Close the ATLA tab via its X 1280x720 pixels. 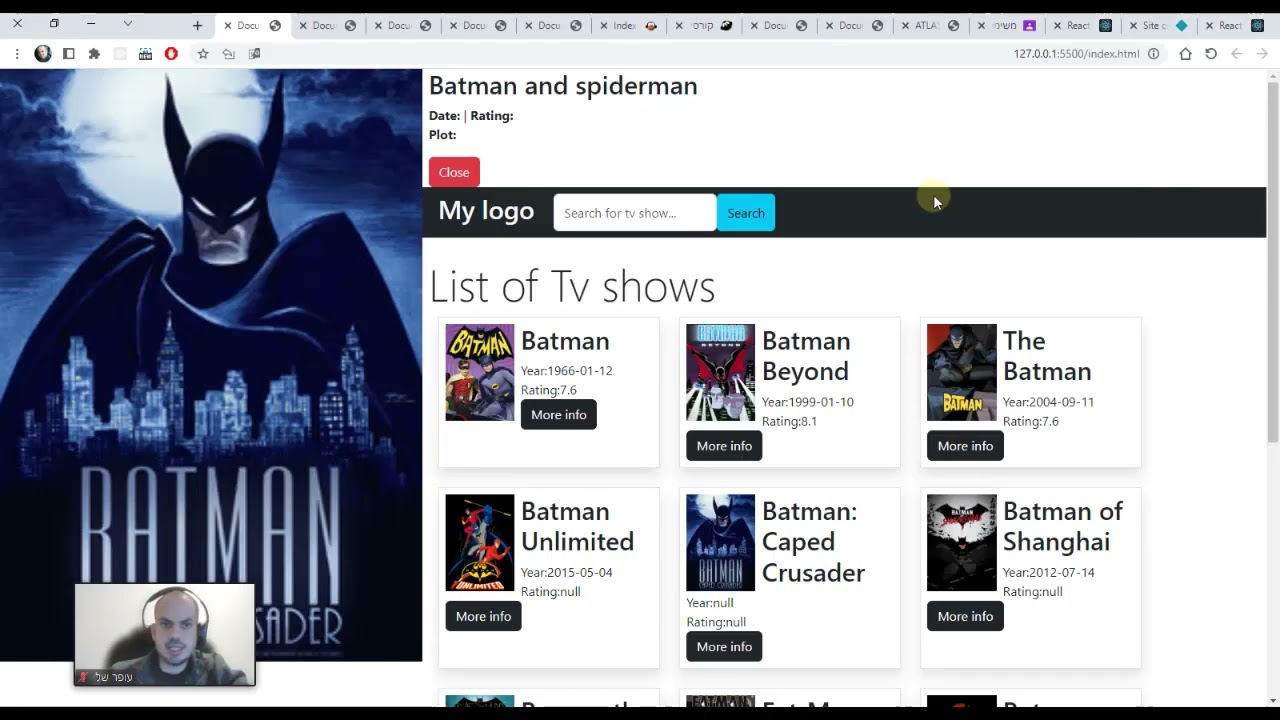[905, 26]
